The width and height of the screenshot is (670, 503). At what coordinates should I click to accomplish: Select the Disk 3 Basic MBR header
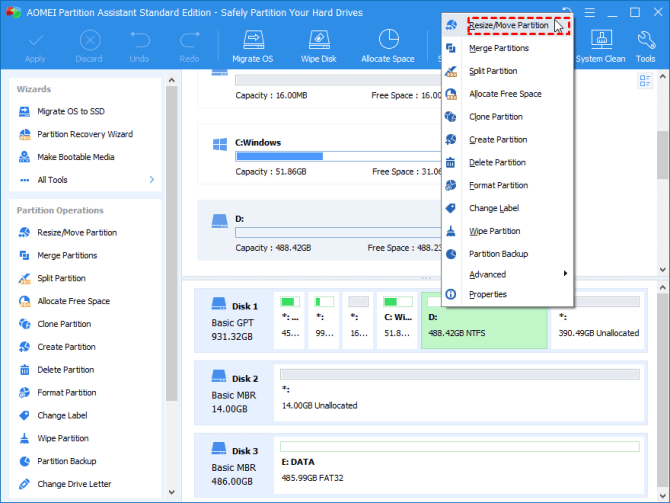[x=234, y=465]
